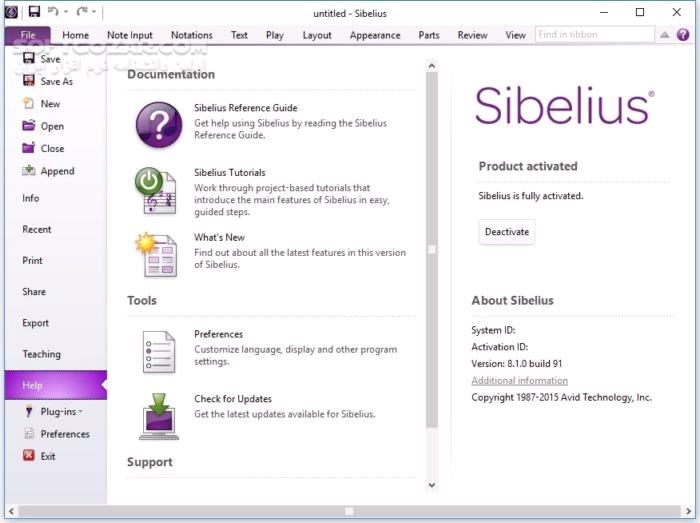Open the Text ribbon tab
The height and width of the screenshot is (523, 700).
239,35
